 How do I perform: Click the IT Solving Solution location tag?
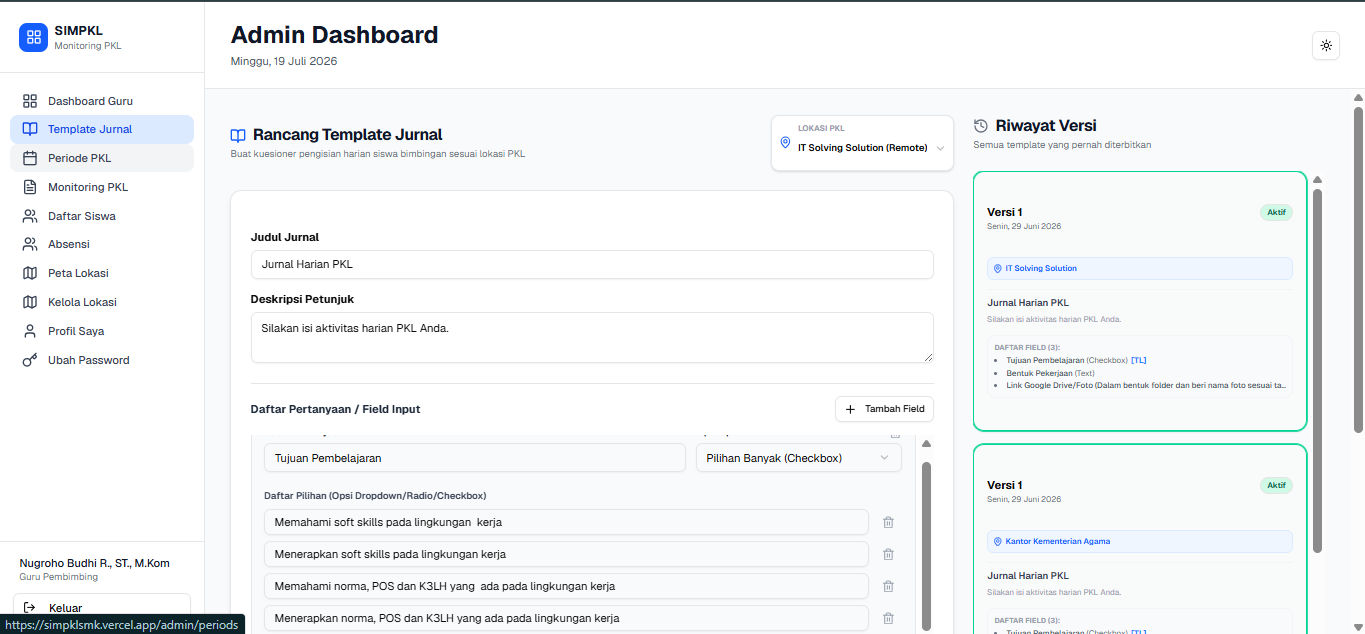click(1139, 268)
